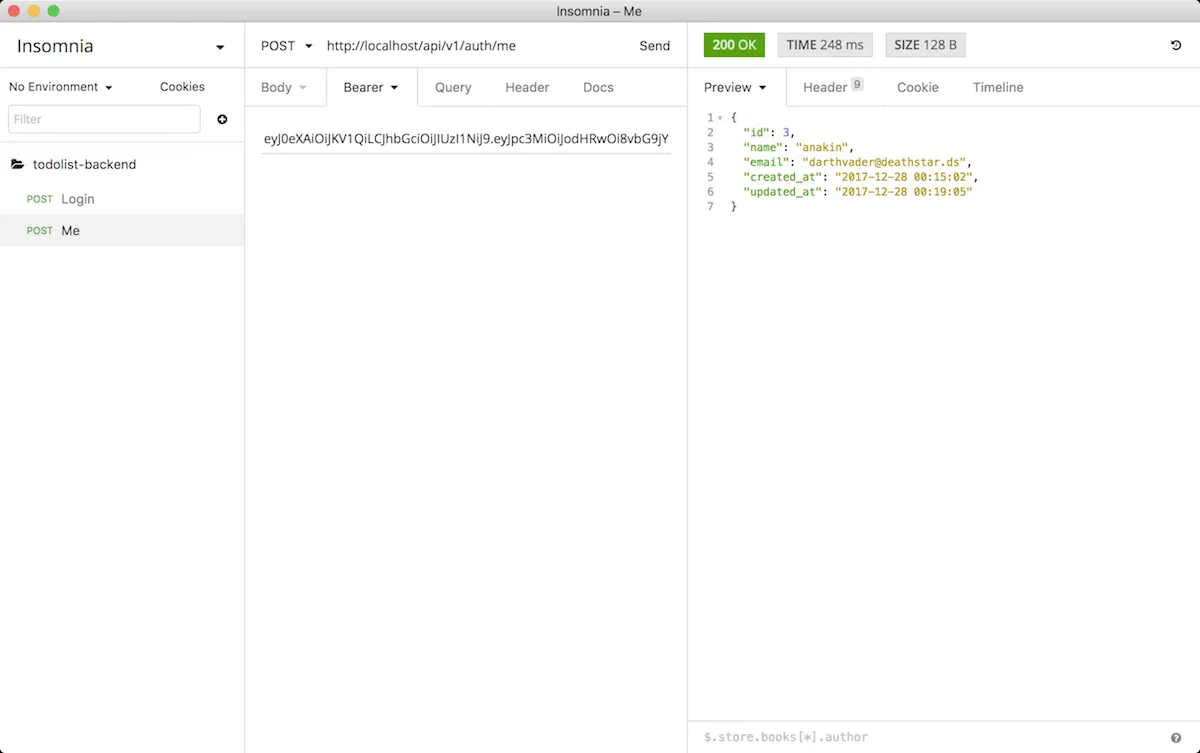The width and height of the screenshot is (1200, 753).
Task: Open the Bearer auth tab dropdown
Action: tap(371, 87)
